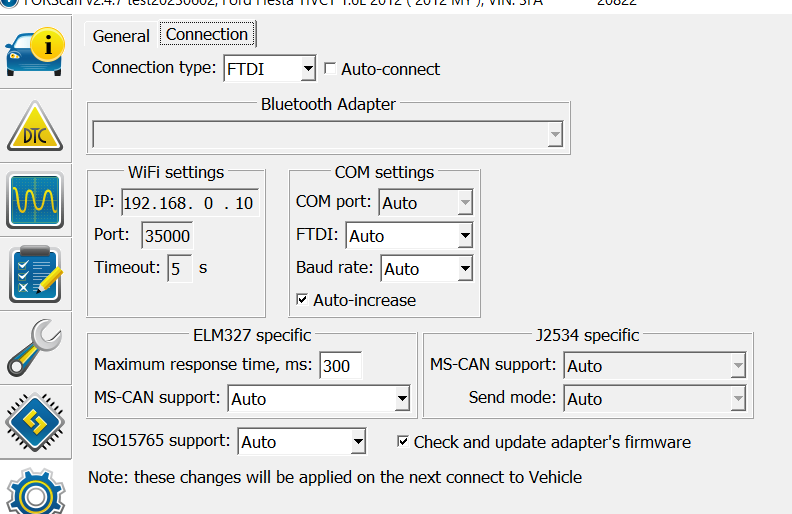
Task: Open the oscilloscope live data dashboard
Action: (35, 200)
